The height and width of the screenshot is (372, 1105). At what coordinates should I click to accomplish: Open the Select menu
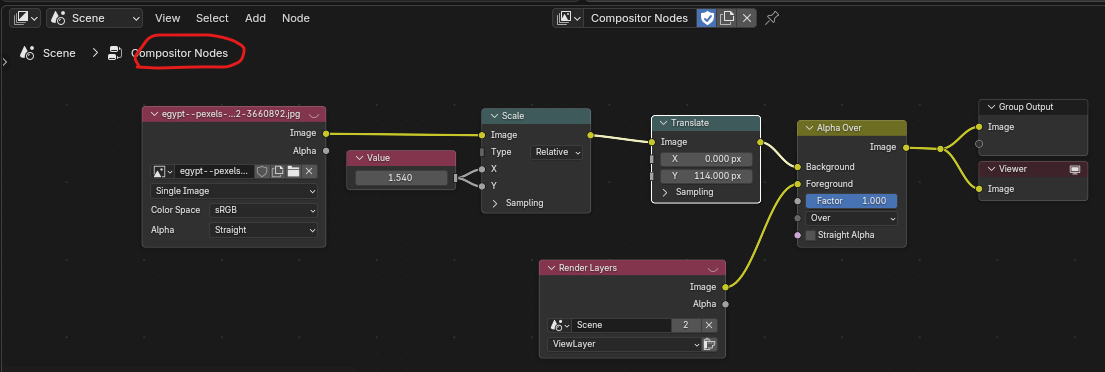point(212,18)
